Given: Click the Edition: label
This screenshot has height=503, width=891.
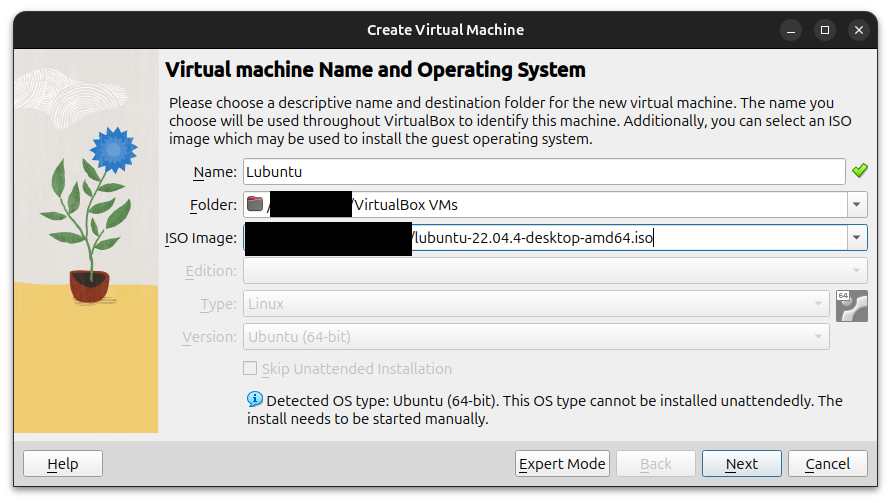Looking at the screenshot, I should 211,271.
